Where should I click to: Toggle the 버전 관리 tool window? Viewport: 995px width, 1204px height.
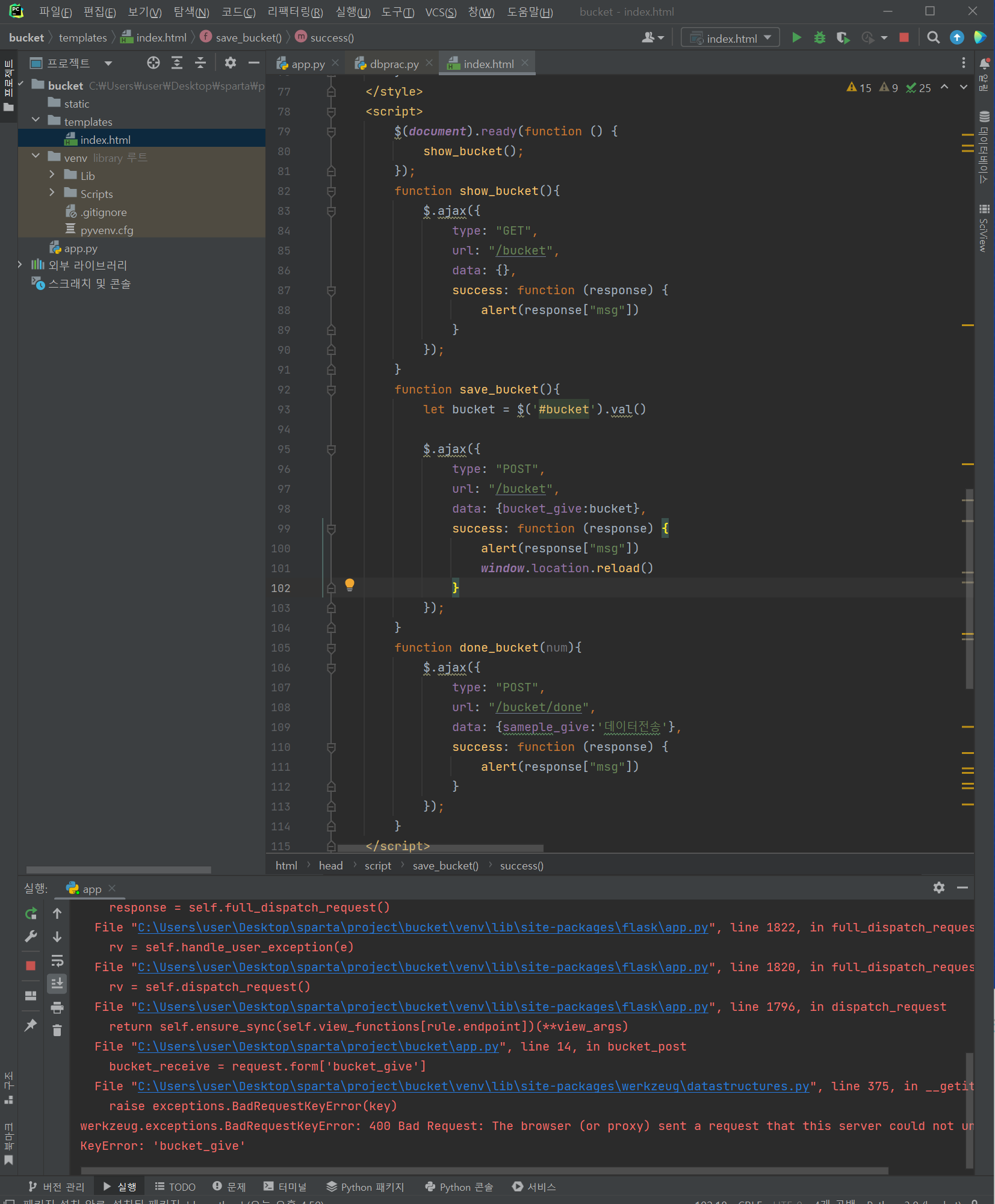click(x=56, y=1187)
